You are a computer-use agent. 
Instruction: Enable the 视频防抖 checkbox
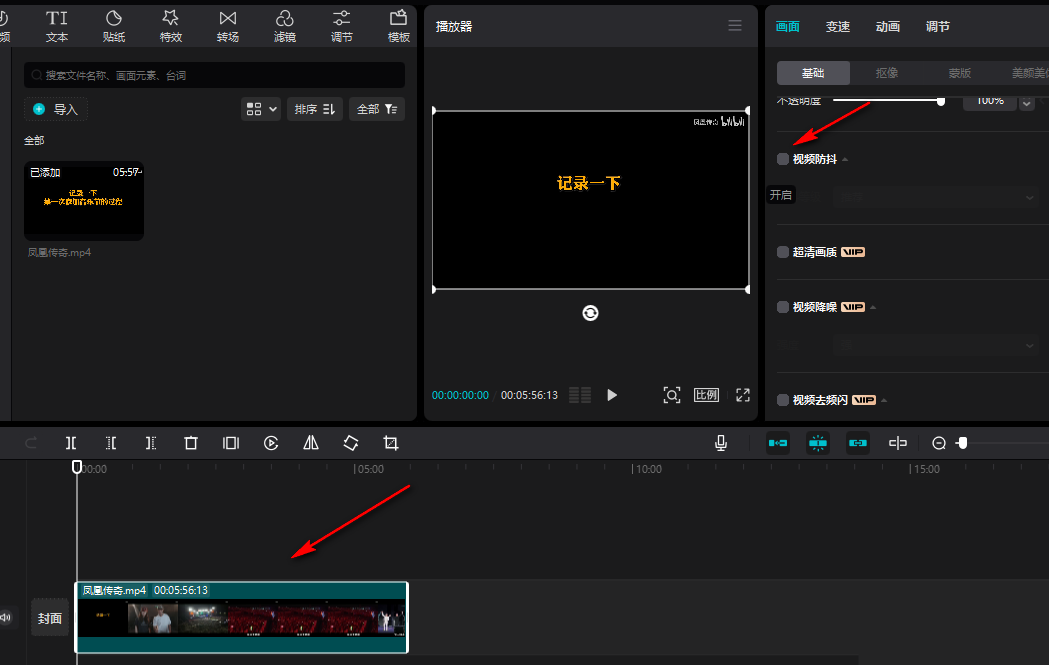coord(783,159)
